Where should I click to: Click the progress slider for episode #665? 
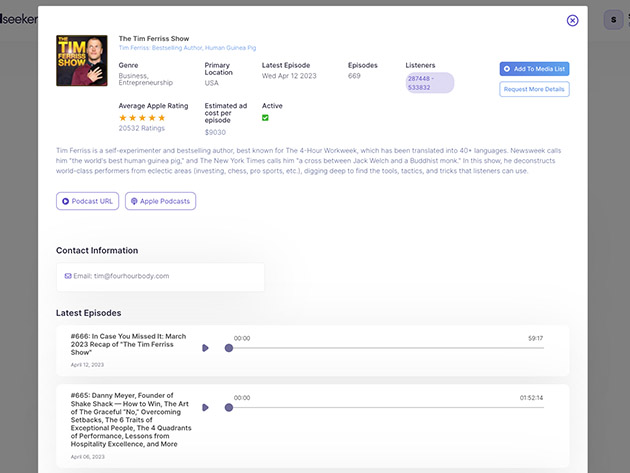coord(386,407)
